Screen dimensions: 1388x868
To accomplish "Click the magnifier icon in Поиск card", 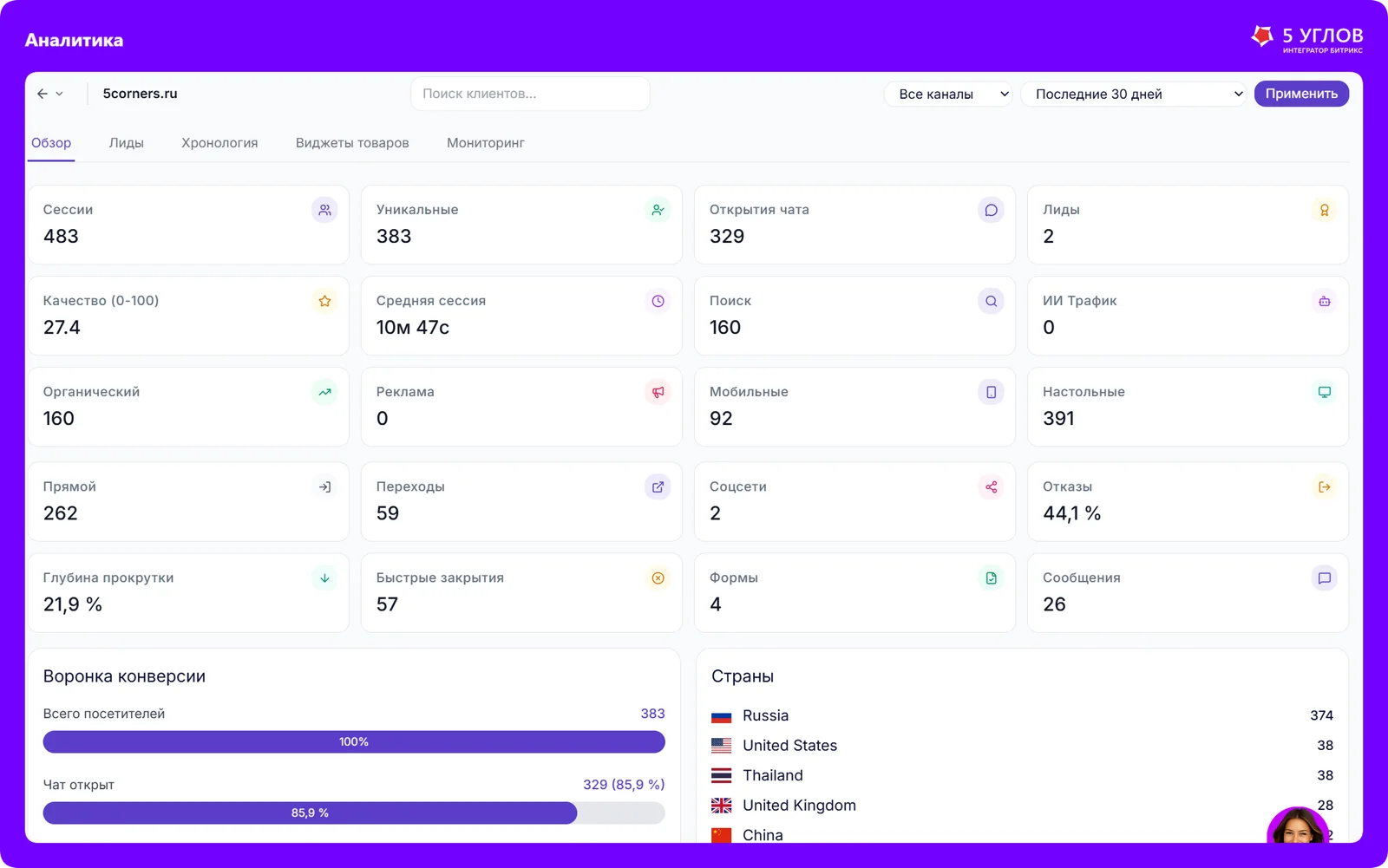I will pos(991,301).
